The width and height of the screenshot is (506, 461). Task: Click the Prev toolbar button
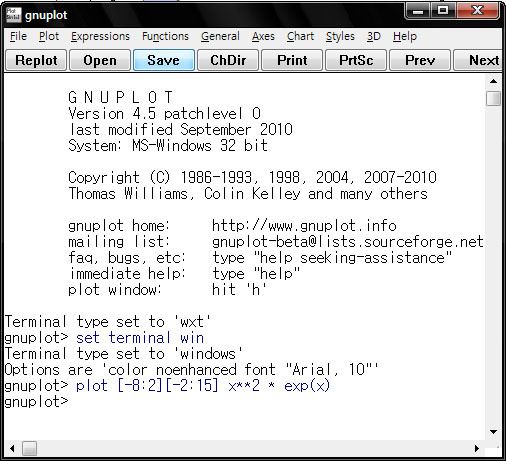420,60
